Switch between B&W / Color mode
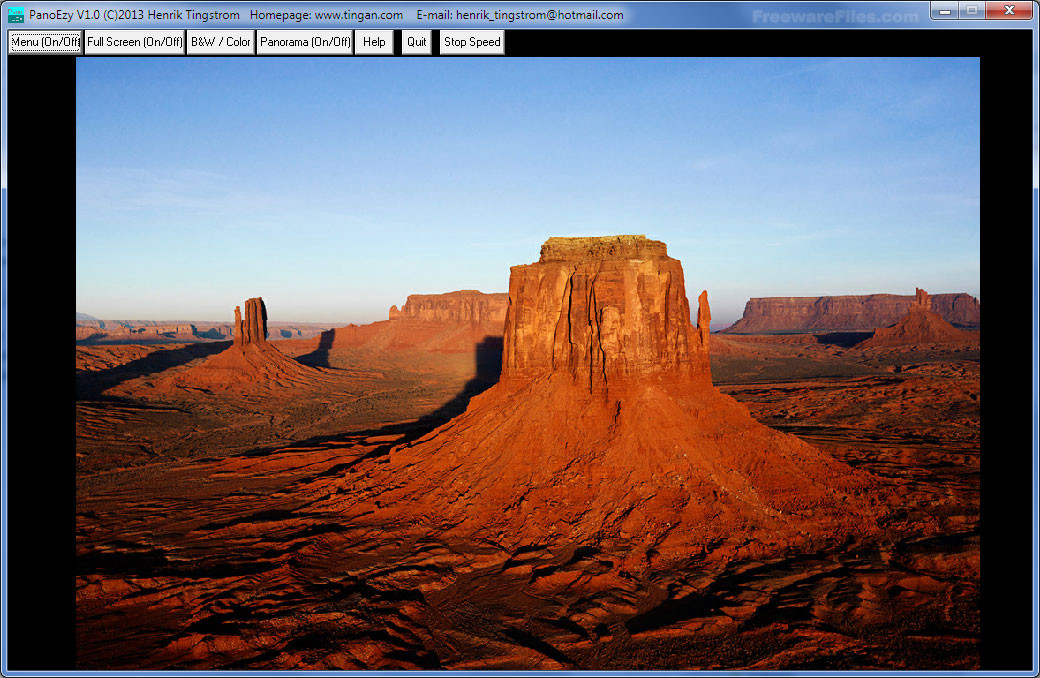The image size is (1040, 678). [x=221, y=42]
